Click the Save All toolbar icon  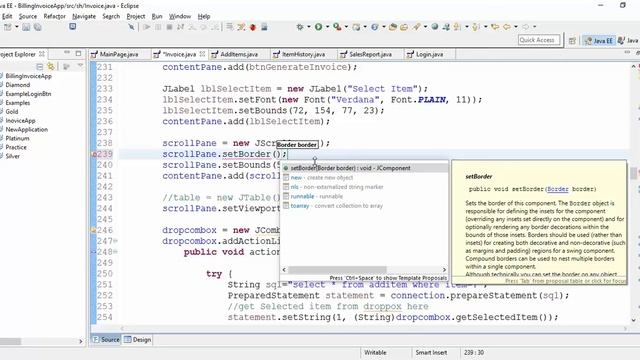click(x=38, y=27)
